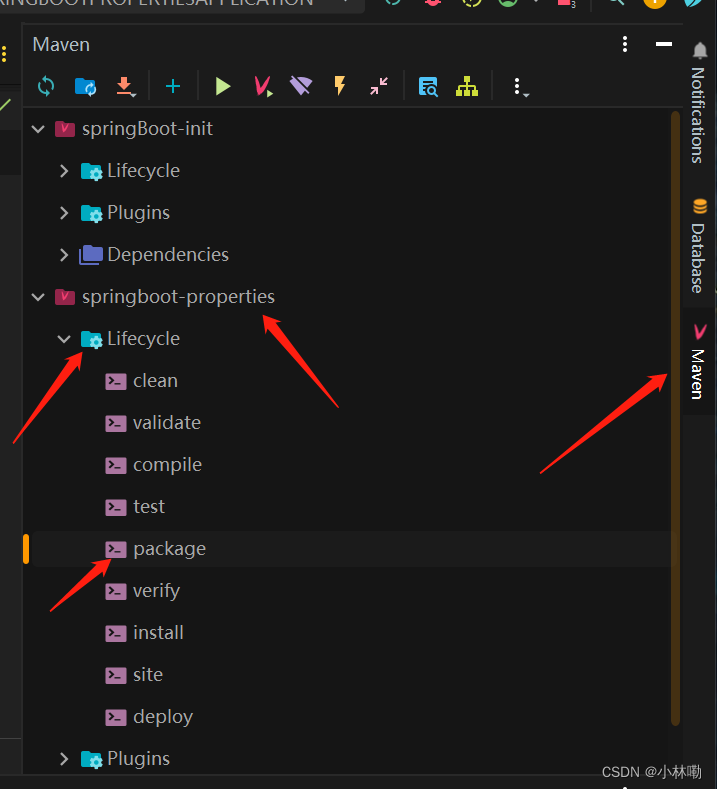Click goal icon next to deploy

coord(116,717)
